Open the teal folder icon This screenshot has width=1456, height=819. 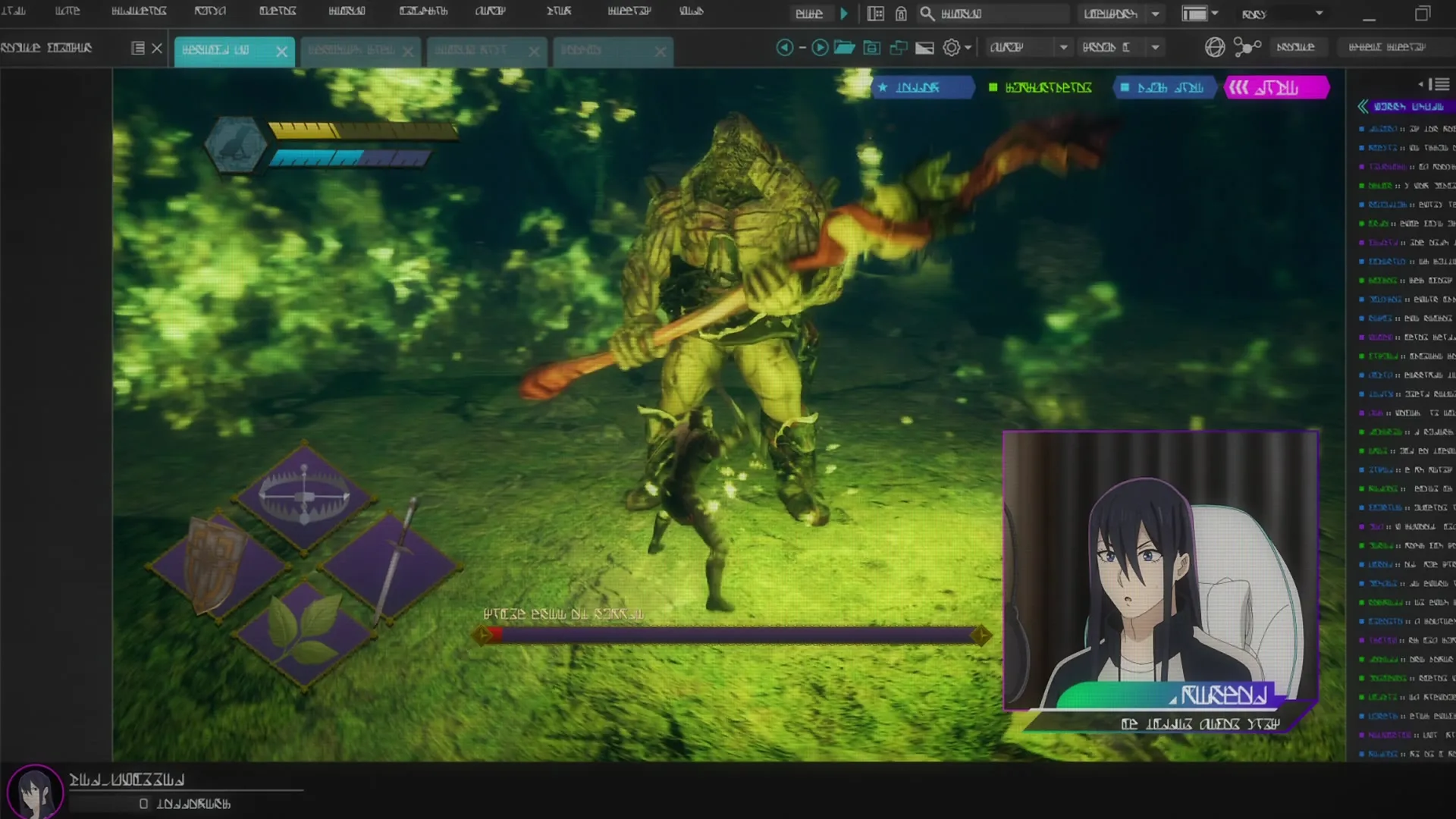click(844, 48)
